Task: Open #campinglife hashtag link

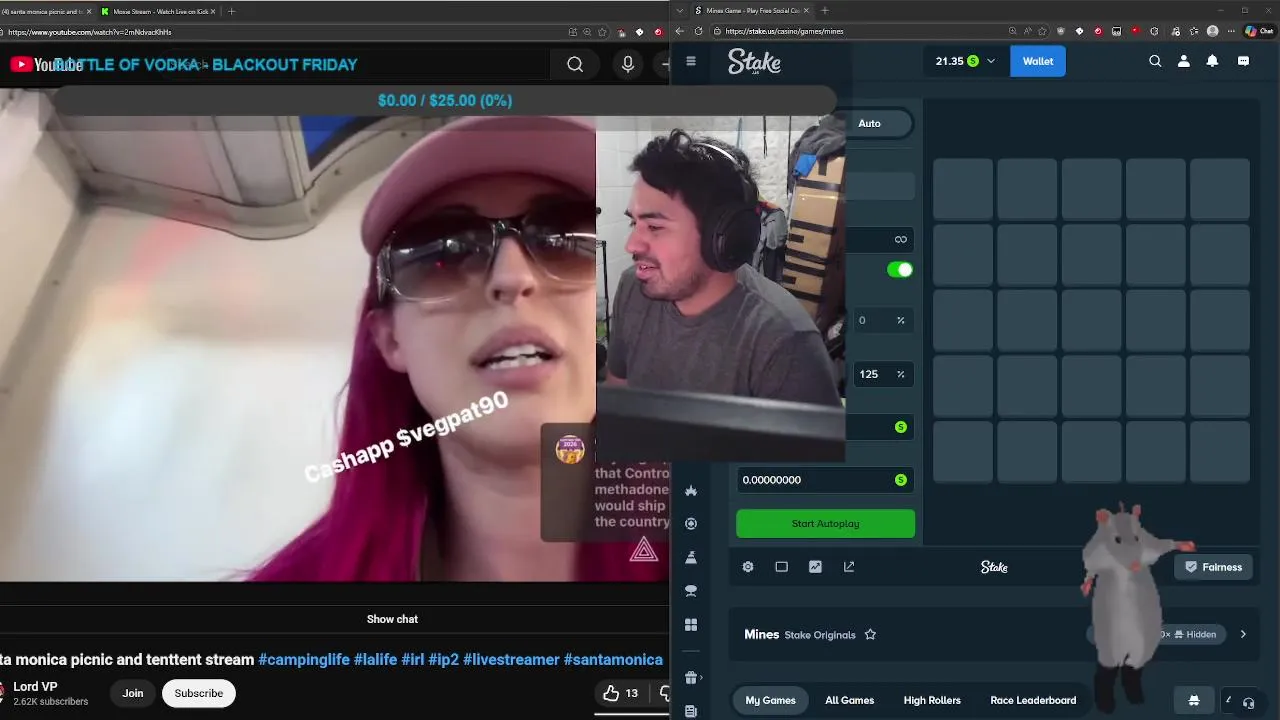Action: point(304,660)
